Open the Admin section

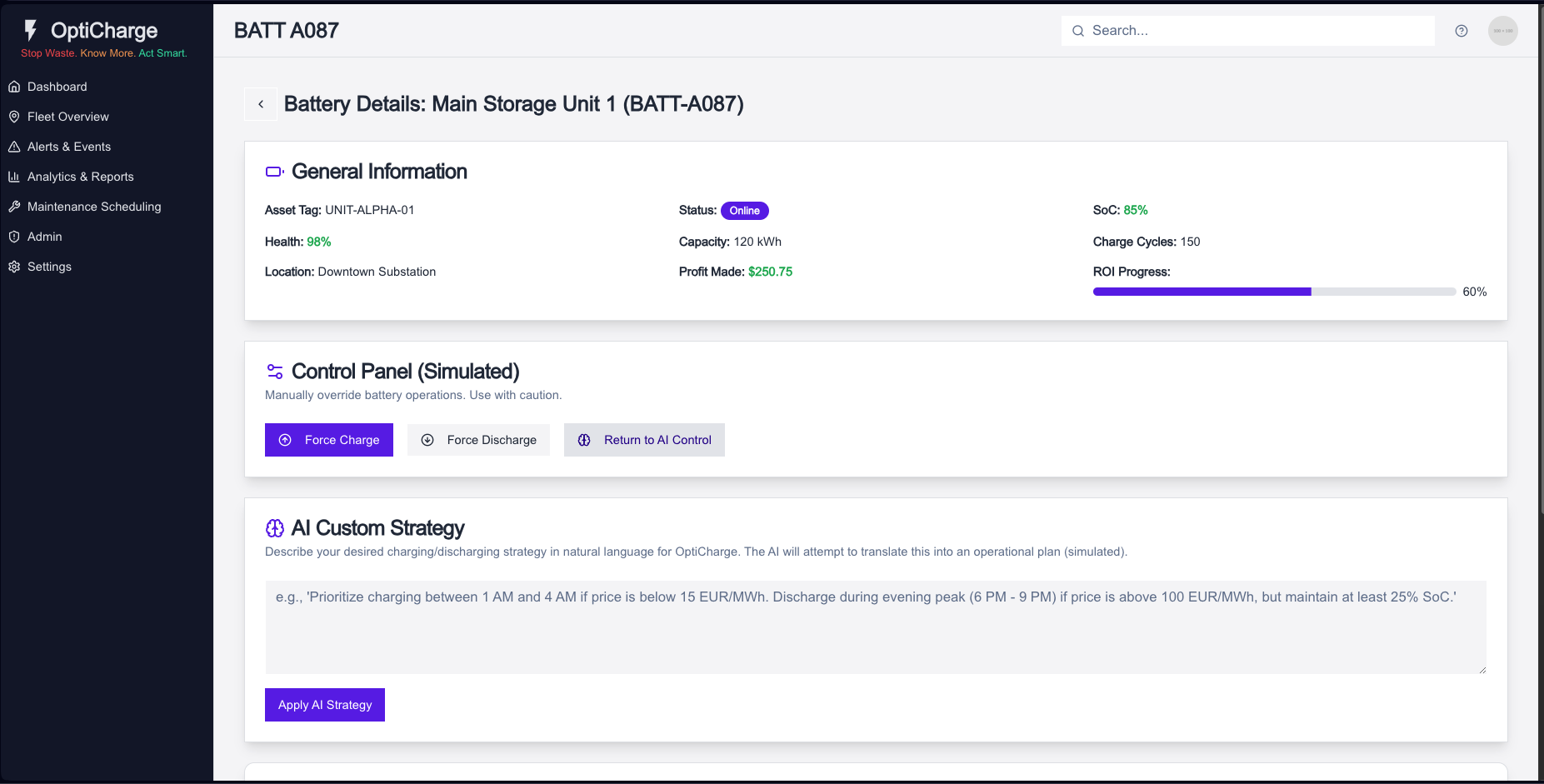(44, 236)
